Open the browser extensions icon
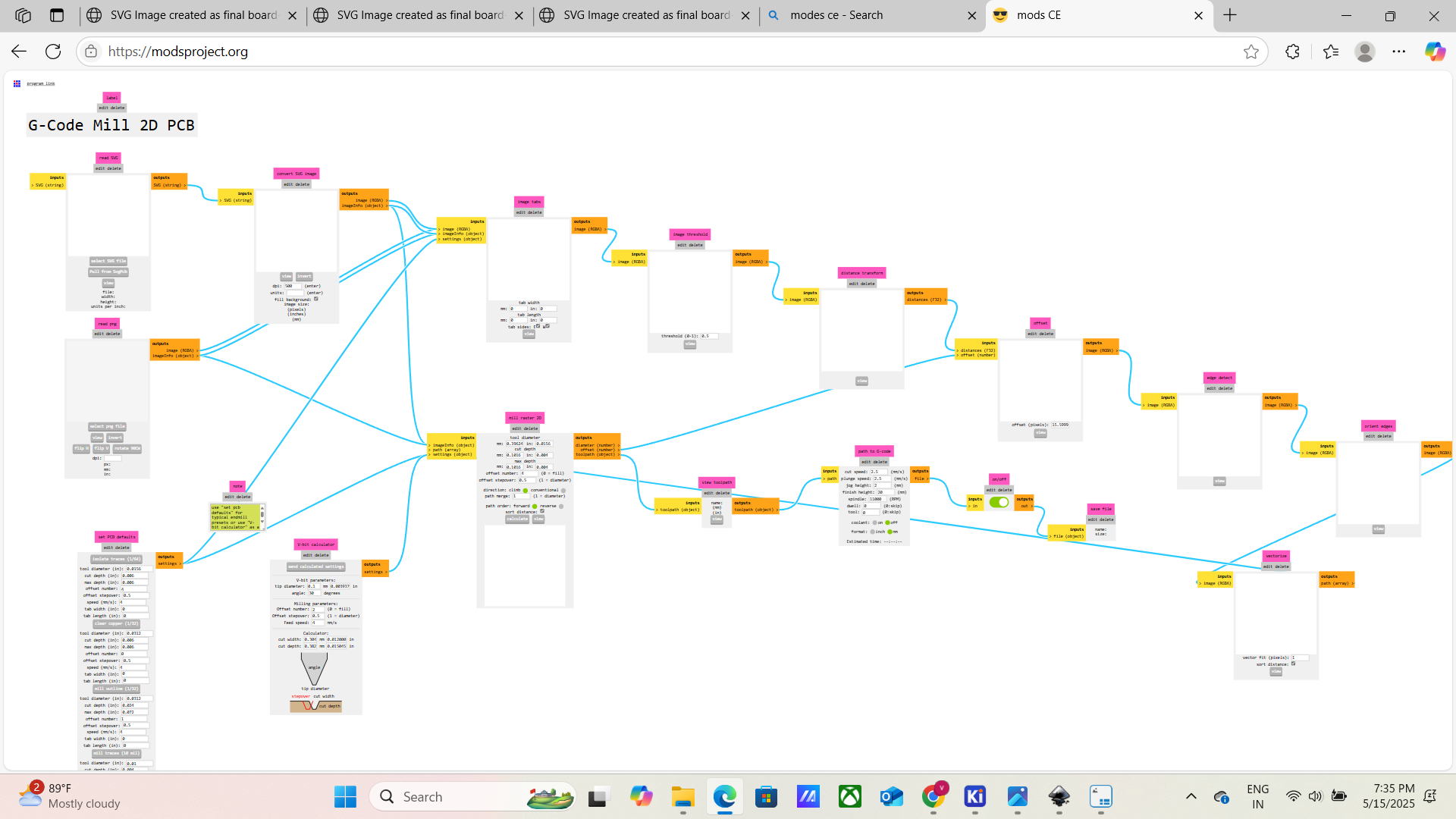Viewport: 1456px width, 819px height. coord(1293,52)
